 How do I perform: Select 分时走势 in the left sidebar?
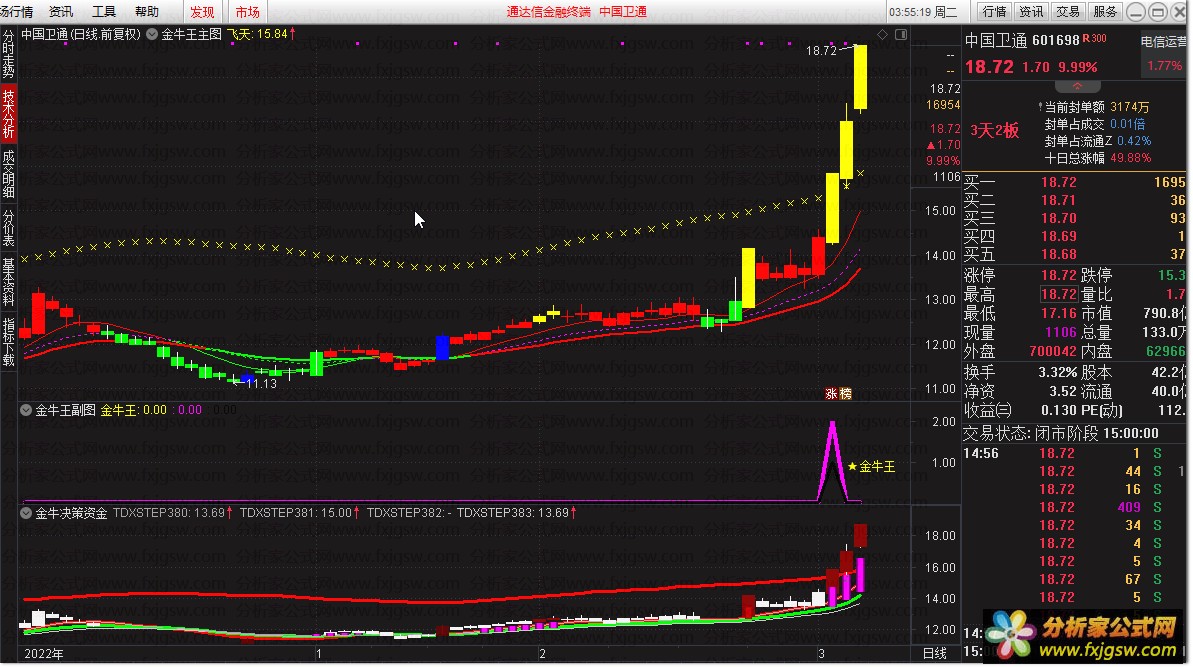[x=8, y=54]
